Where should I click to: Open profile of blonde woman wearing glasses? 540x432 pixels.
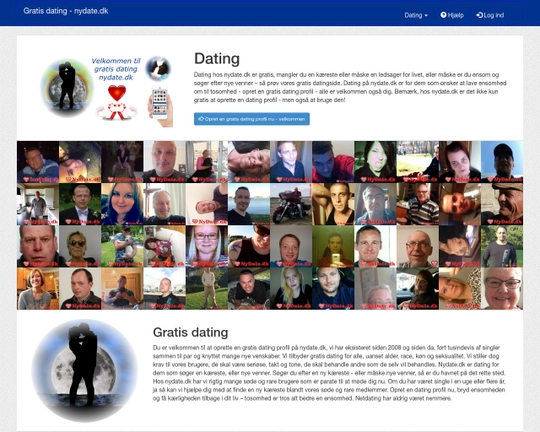pos(207,246)
